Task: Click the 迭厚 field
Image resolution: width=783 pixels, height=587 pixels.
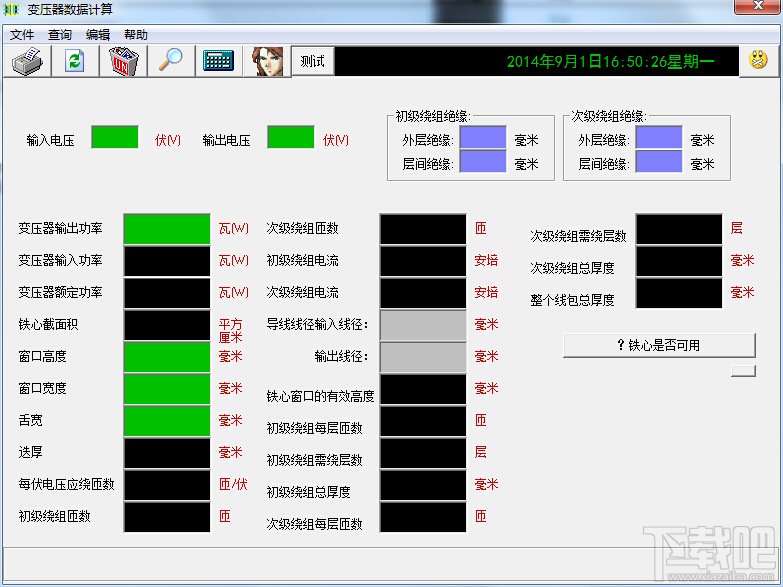Action: coord(167,453)
